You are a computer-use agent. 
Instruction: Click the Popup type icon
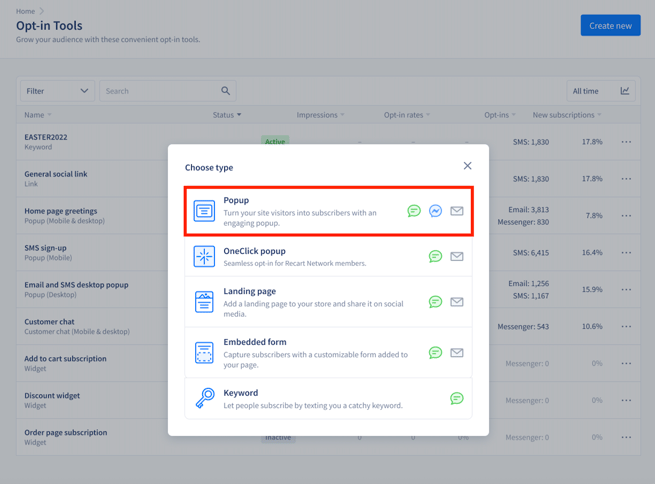(x=204, y=211)
